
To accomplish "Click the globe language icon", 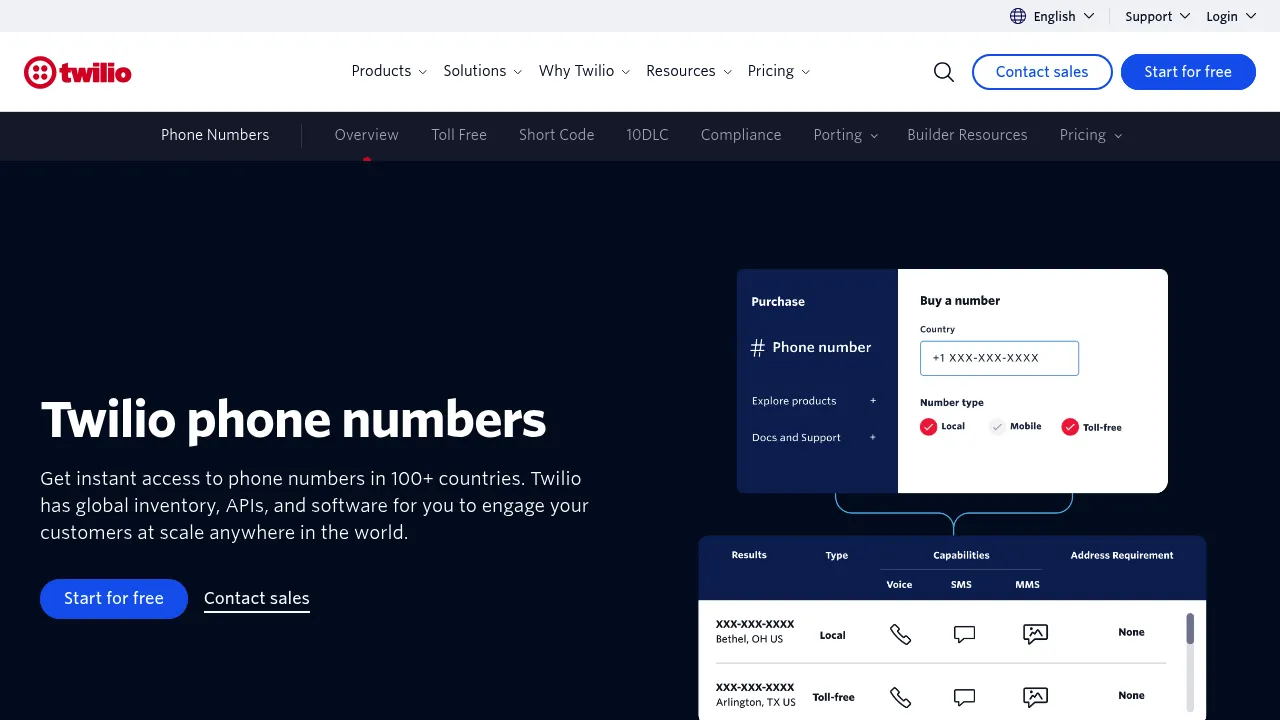I will point(1018,16).
